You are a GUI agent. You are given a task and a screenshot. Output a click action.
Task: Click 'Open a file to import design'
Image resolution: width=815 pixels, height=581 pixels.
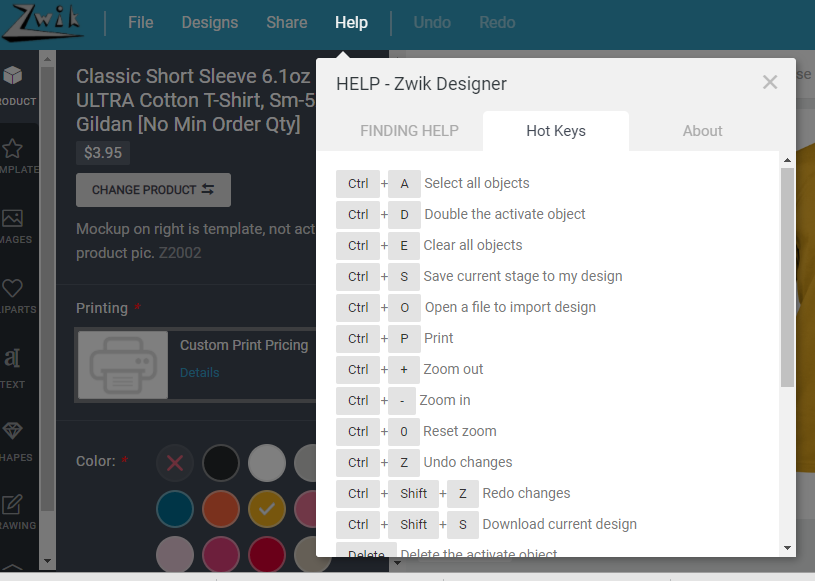[x=510, y=307]
